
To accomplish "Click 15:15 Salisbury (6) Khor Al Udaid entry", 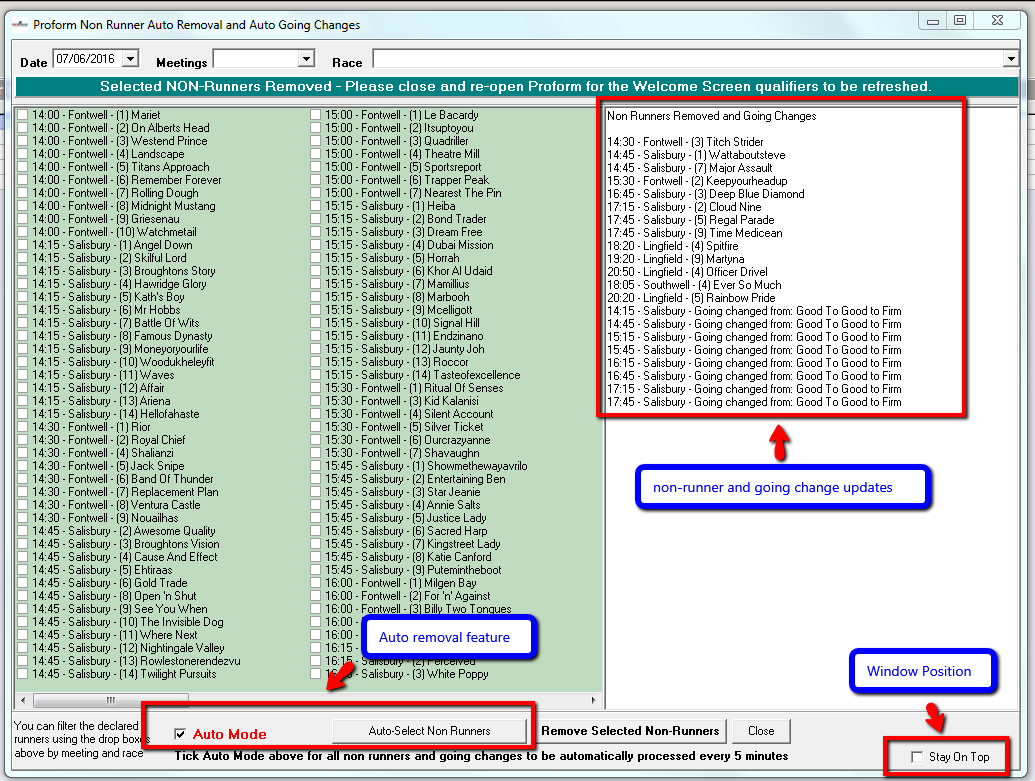I will point(409,271).
